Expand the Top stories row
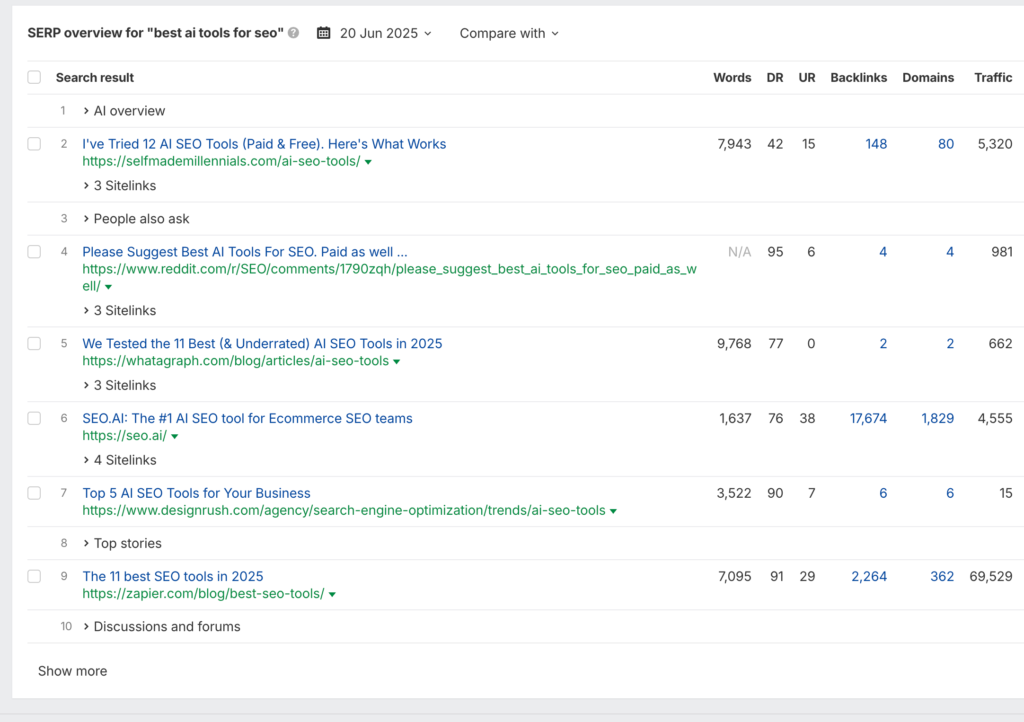The width and height of the screenshot is (1024, 722). [x=121, y=543]
